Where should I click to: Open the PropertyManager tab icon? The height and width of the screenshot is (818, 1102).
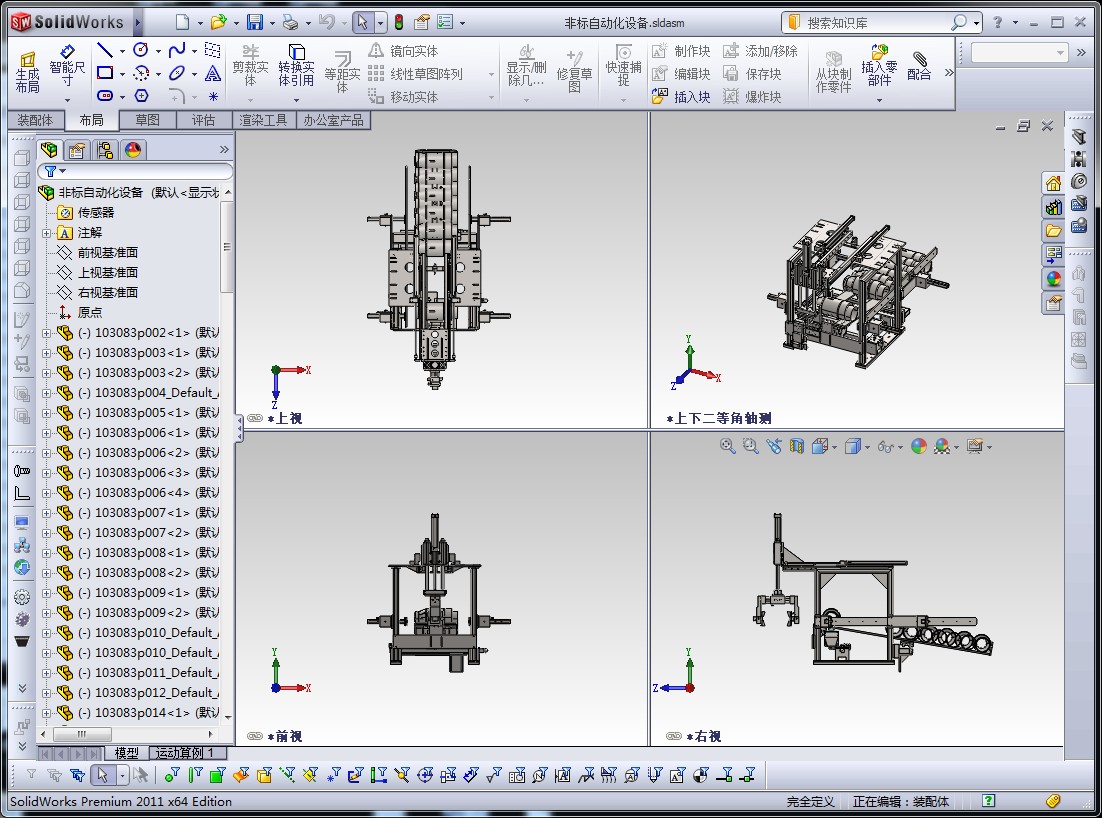[77, 150]
